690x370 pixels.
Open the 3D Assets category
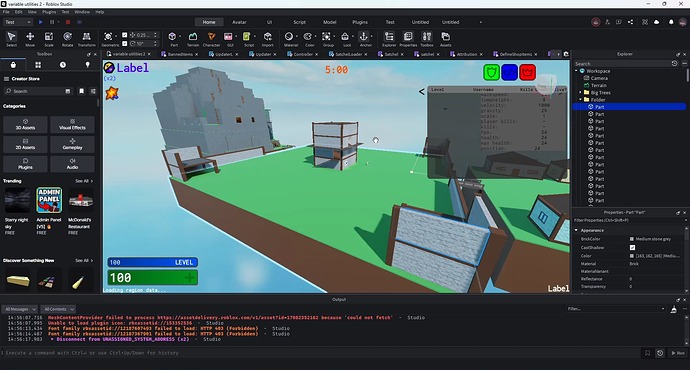(x=25, y=124)
